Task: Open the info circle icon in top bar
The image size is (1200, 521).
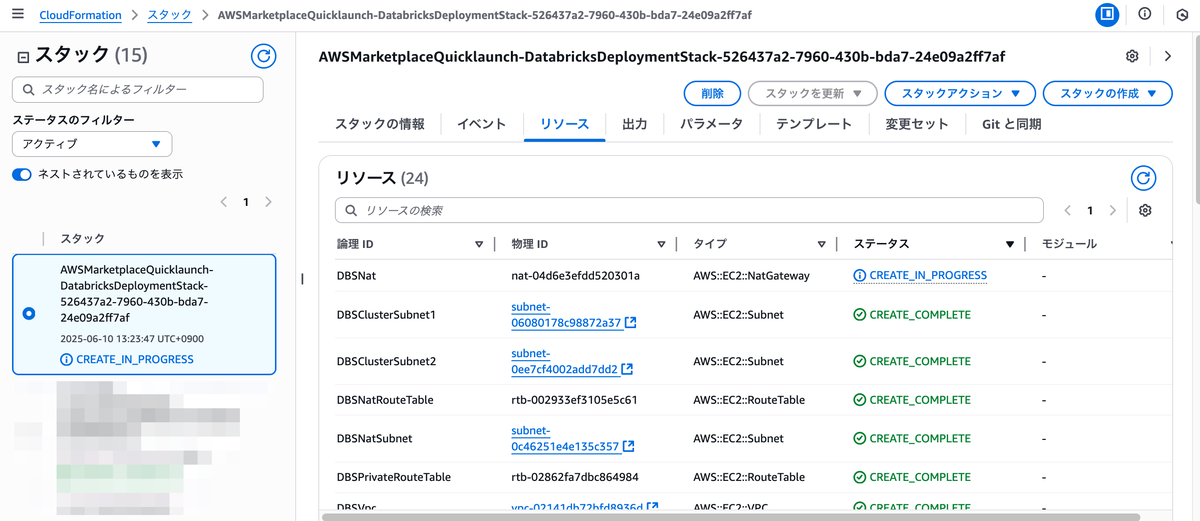Action: click(1145, 15)
